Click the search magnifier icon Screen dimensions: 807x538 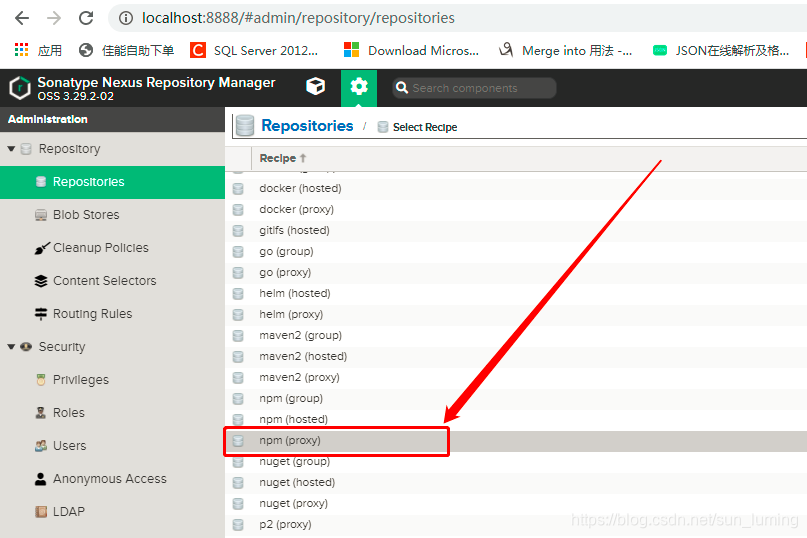click(x=402, y=88)
